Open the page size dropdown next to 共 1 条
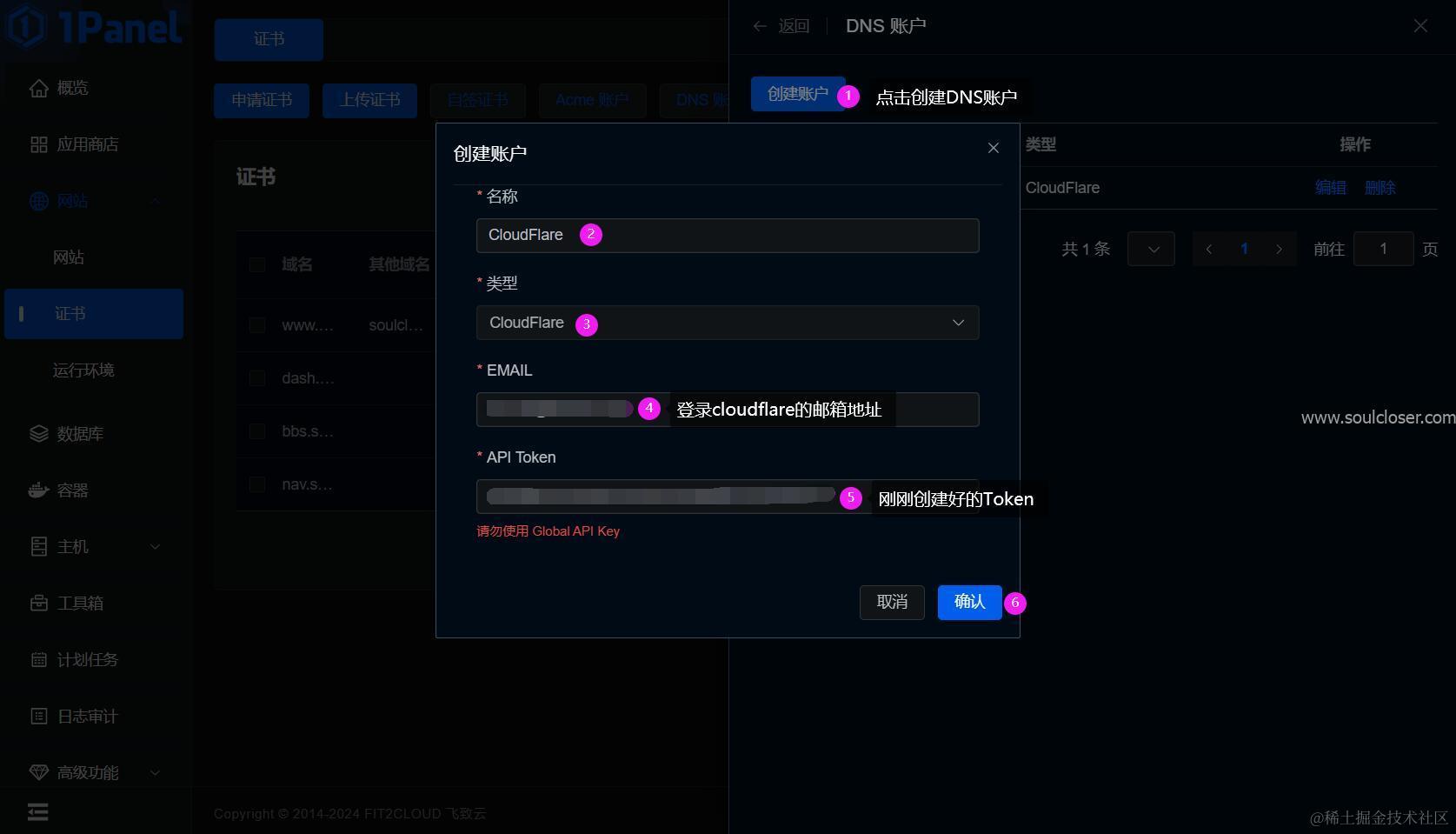This screenshot has height=834, width=1456. pyautogui.click(x=1151, y=249)
